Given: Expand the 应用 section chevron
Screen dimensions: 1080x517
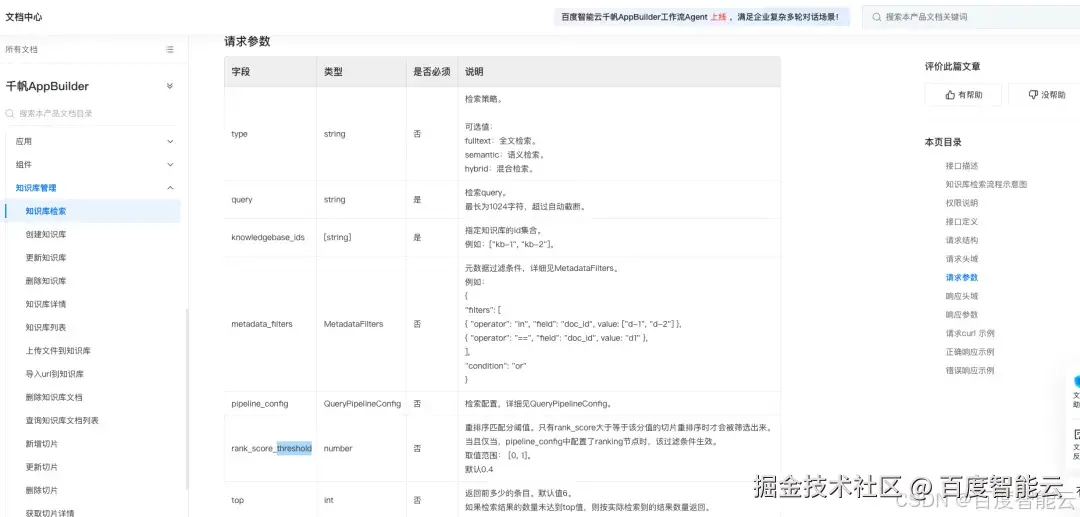Looking at the screenshot, I should tap(170, 141).
